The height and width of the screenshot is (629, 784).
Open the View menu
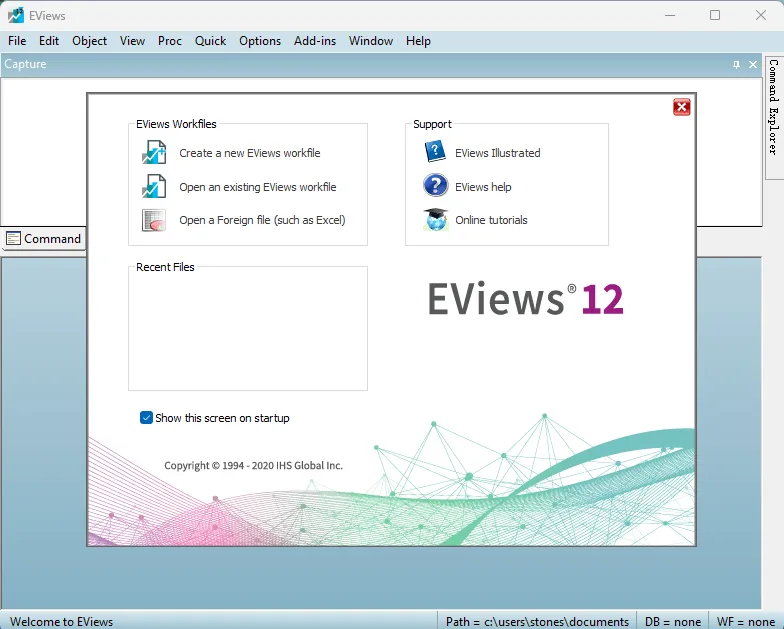click(x=132, y=41)
